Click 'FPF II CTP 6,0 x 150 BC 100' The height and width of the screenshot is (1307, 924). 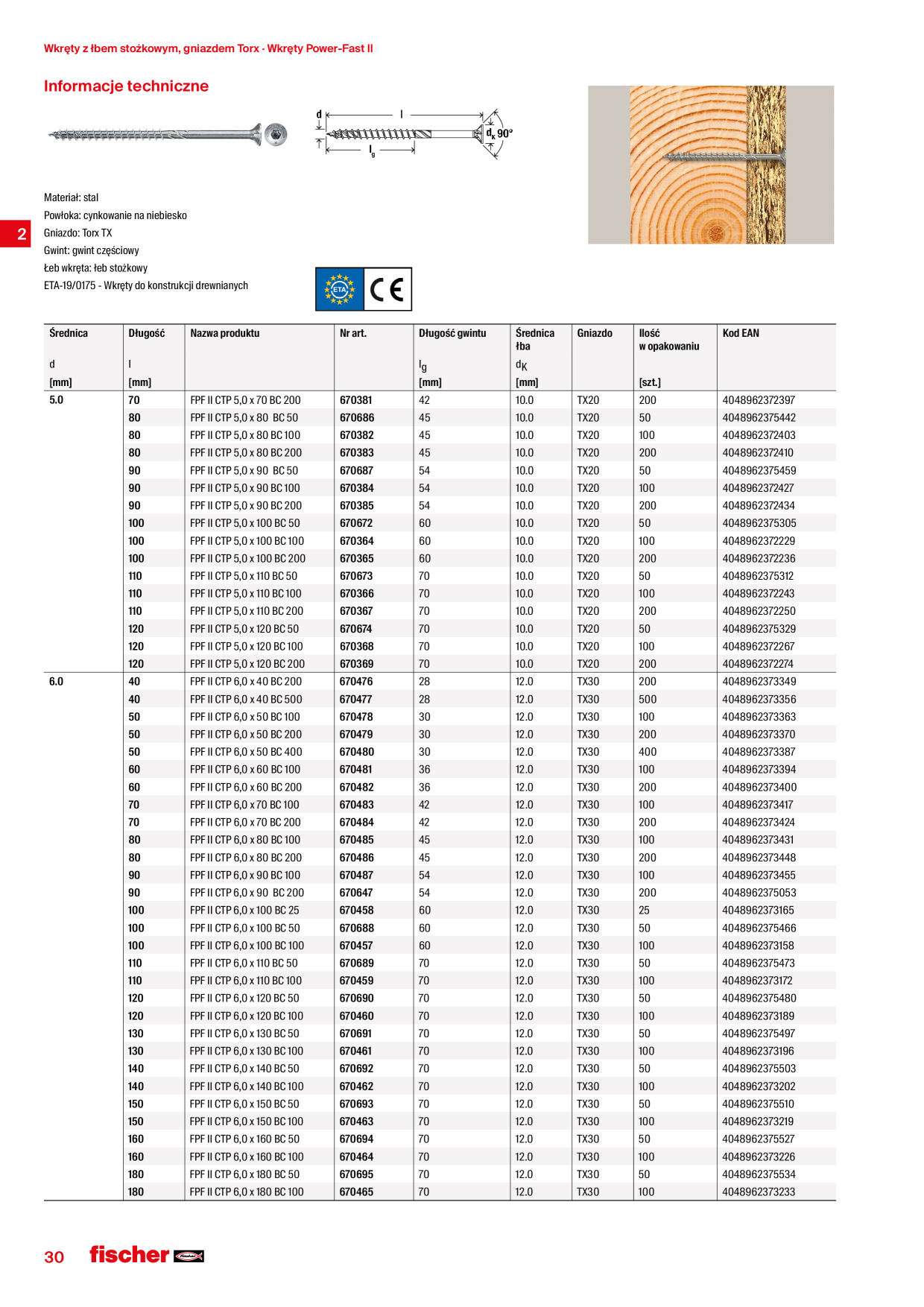click(x=247, y=1121)
